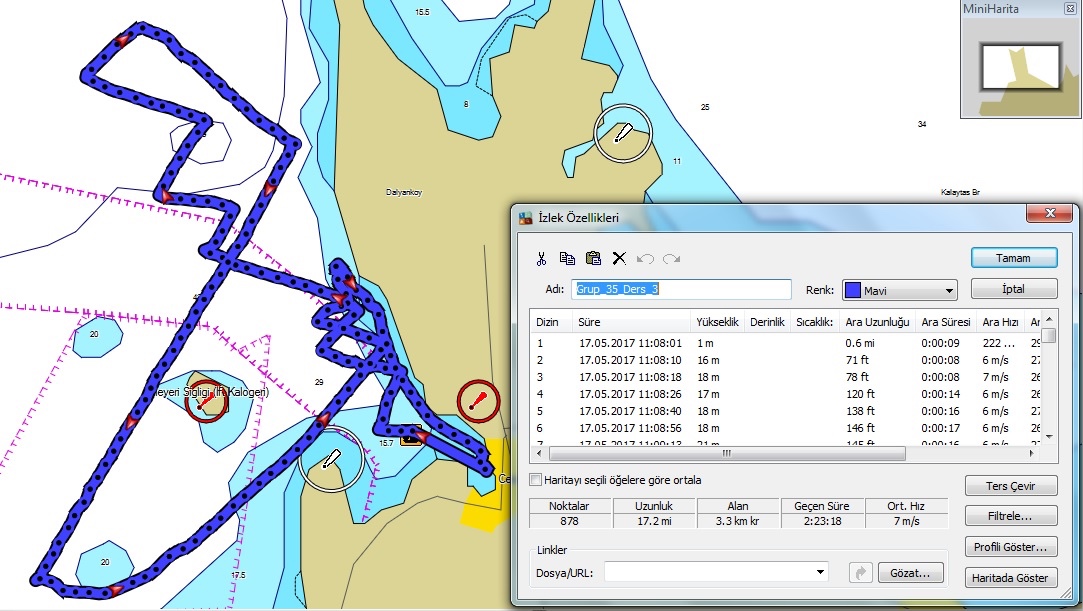Viewport: 1083px width, 611px height.
Task: Click the track list horizontal scrollbar thumb
Action: (727, 454)
